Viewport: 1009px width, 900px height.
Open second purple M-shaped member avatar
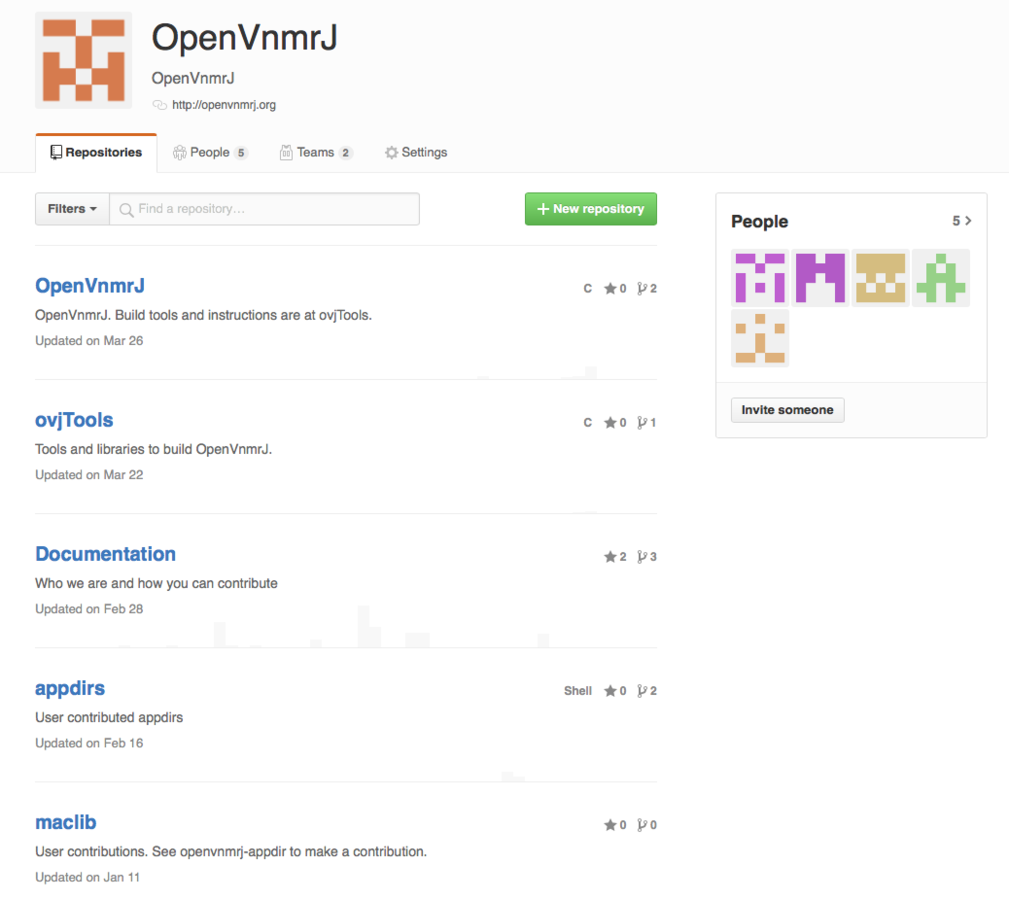pyautogui.click(x=820, y=278)
